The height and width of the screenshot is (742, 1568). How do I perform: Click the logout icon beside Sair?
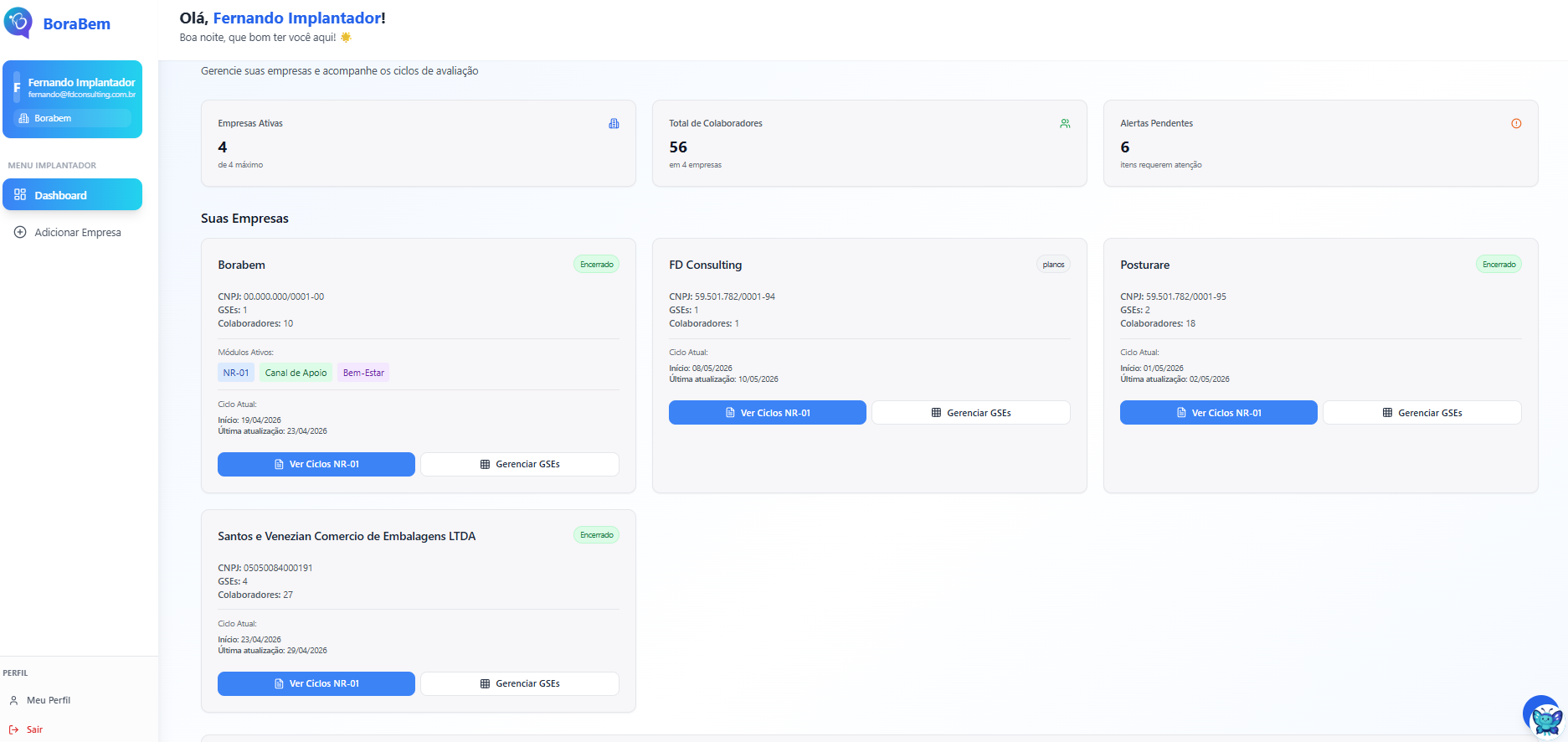pos(13,729)
